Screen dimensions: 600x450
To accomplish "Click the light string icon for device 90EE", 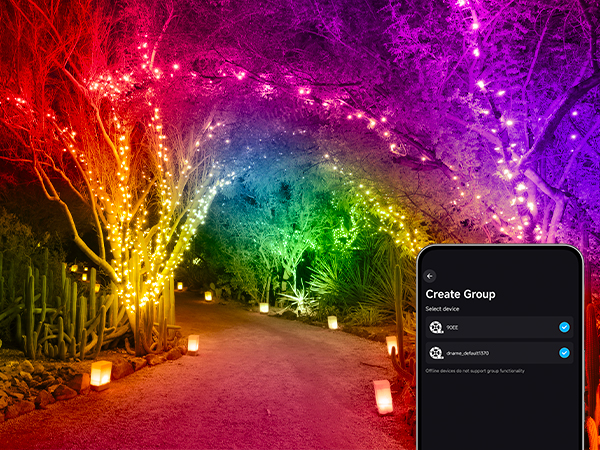I will click(435, 327).
